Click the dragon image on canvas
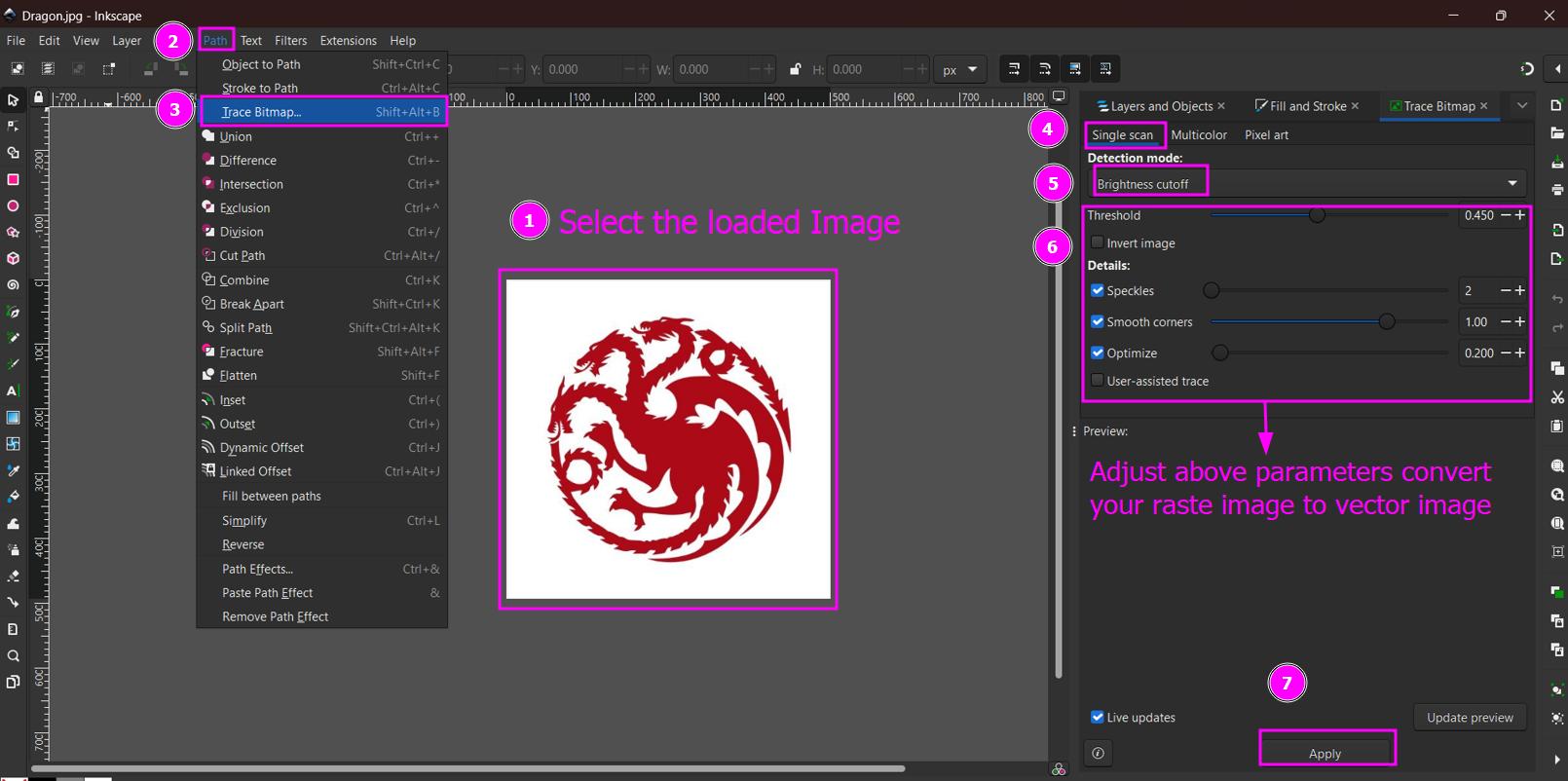The height and width of the screenshot is (781, 1568). click(668, 439)
